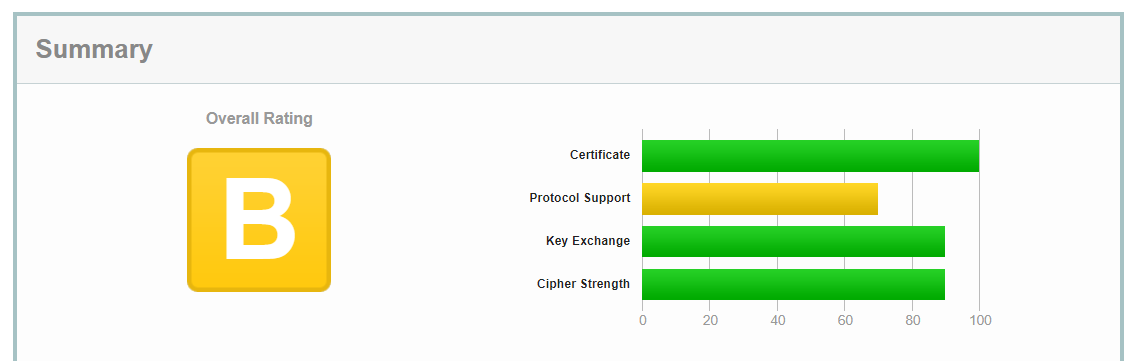The height and width of the screenshot is (361, 1136).
Task: Select the green Cipher Strength bar
Action: pos(793,284)
